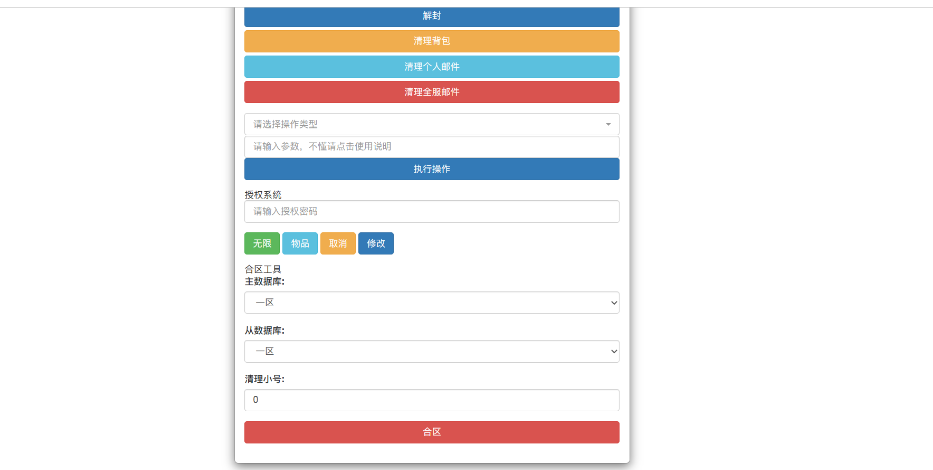Click the blue 解封 button
The width and height of the screenshot is (933, 470).
click(431, 17)
